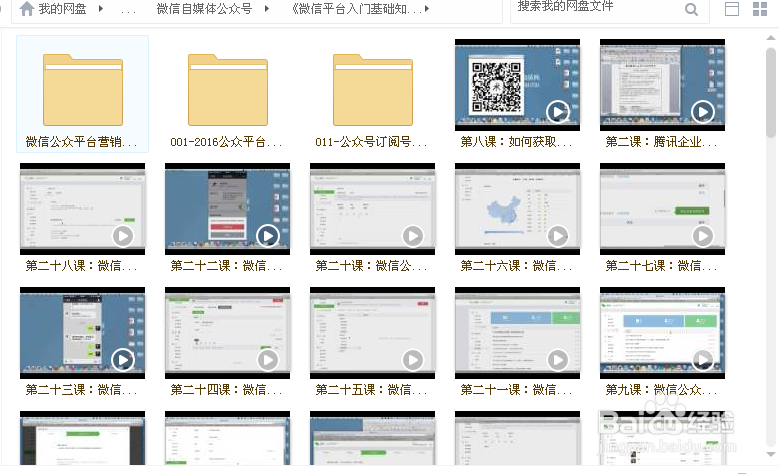Open folder 微信公众平台营销...

tap(82, 89)
